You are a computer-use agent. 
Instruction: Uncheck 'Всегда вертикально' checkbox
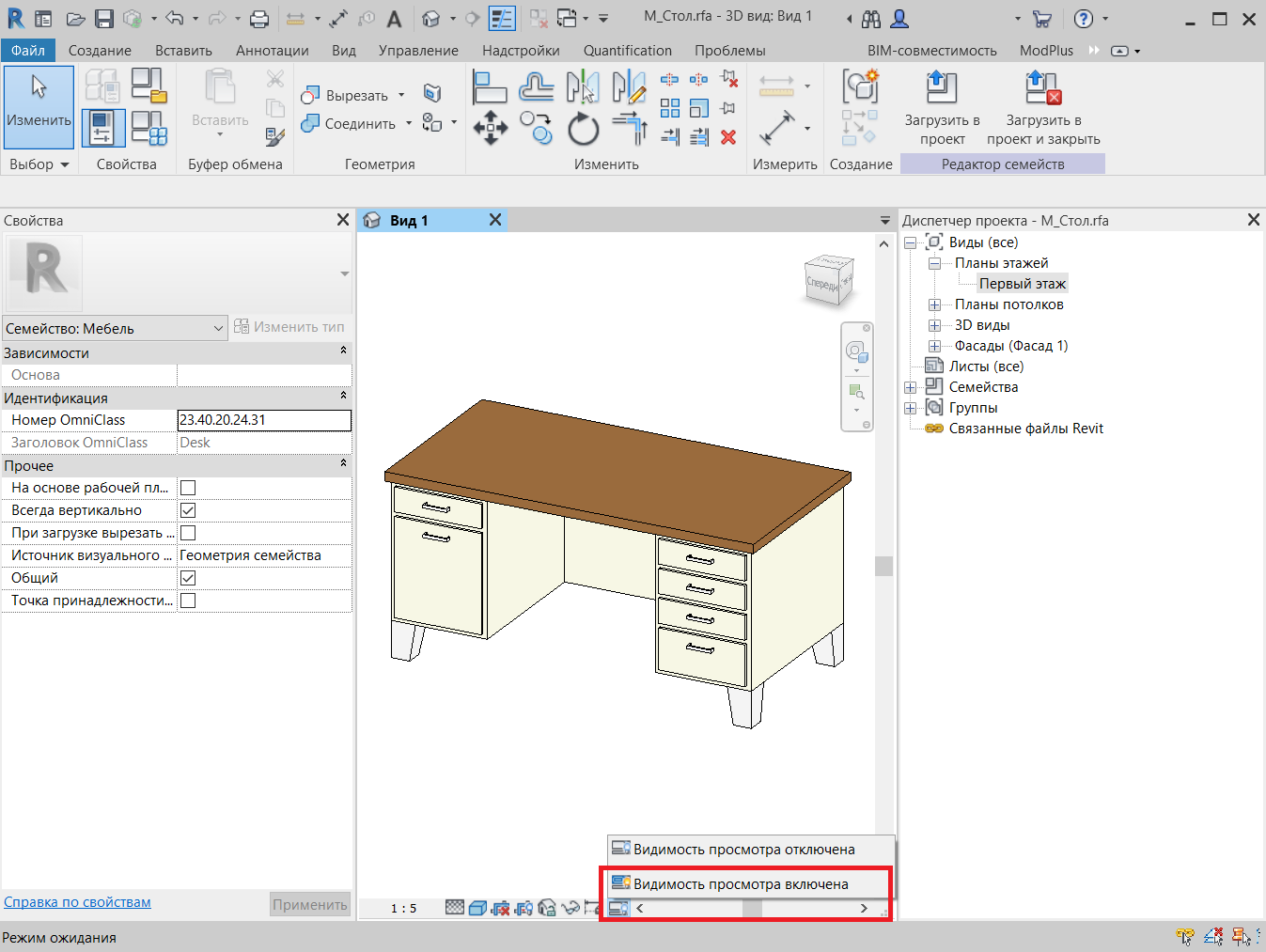coord(188,510)
